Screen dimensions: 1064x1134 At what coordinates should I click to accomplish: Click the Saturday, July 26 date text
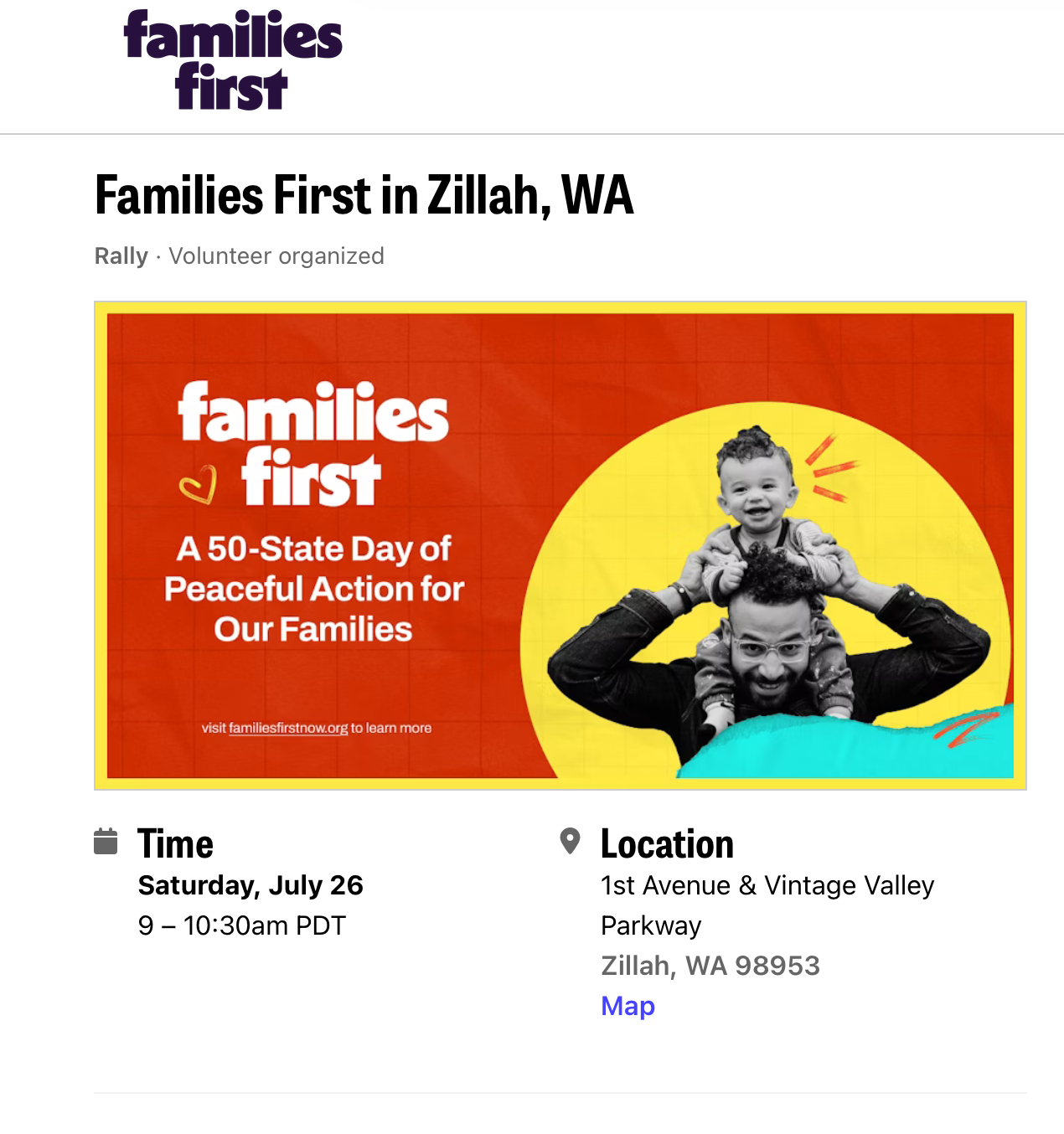(251, 885)
